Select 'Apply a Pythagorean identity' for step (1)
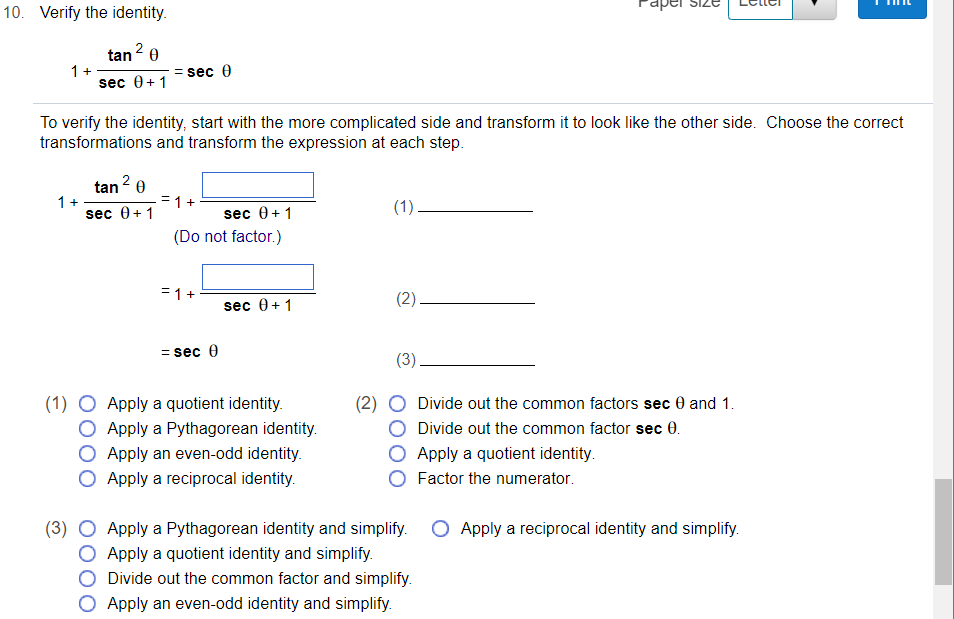954x619 pixels. [x=87, y=428]
